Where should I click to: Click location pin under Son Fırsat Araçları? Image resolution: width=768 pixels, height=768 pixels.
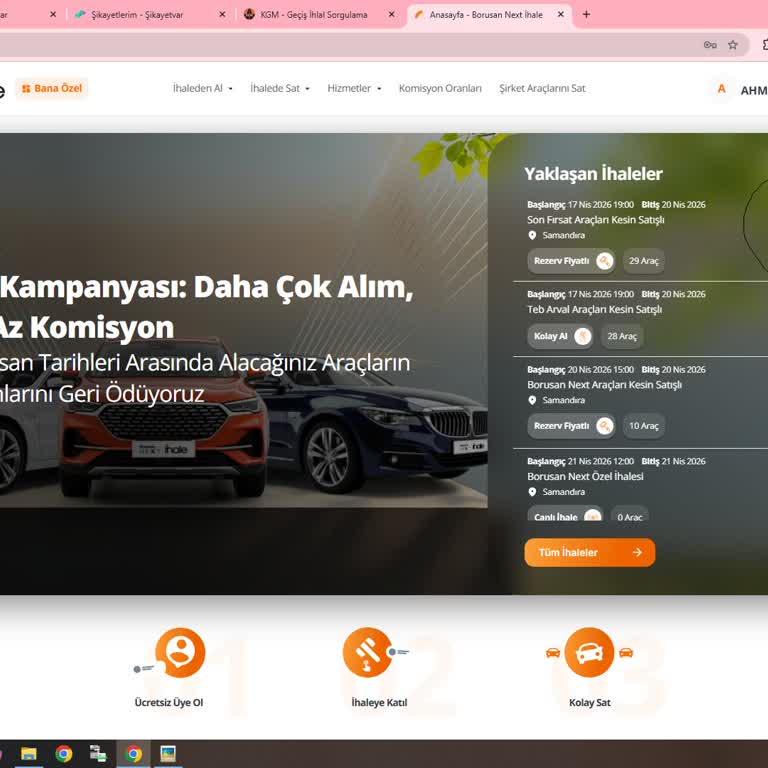tap(532, 236)
